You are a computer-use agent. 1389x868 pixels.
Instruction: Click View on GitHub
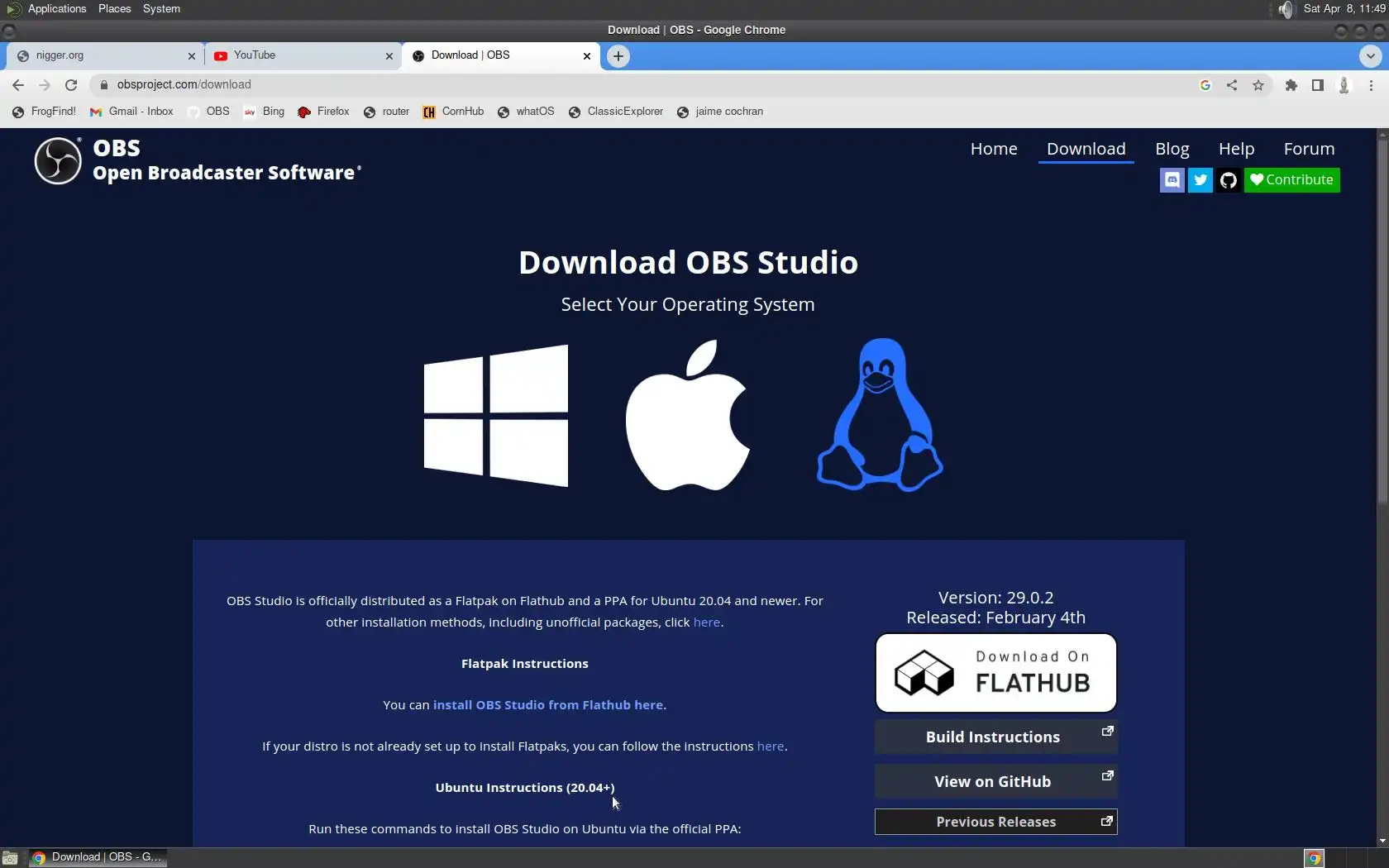pos(995,781)
